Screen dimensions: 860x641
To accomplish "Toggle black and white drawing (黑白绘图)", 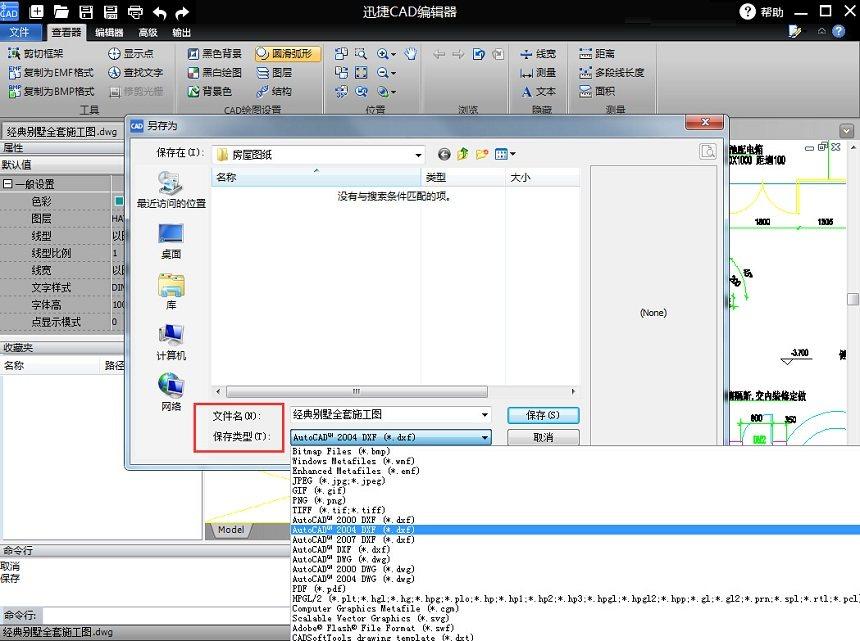I will coord(214,73).
